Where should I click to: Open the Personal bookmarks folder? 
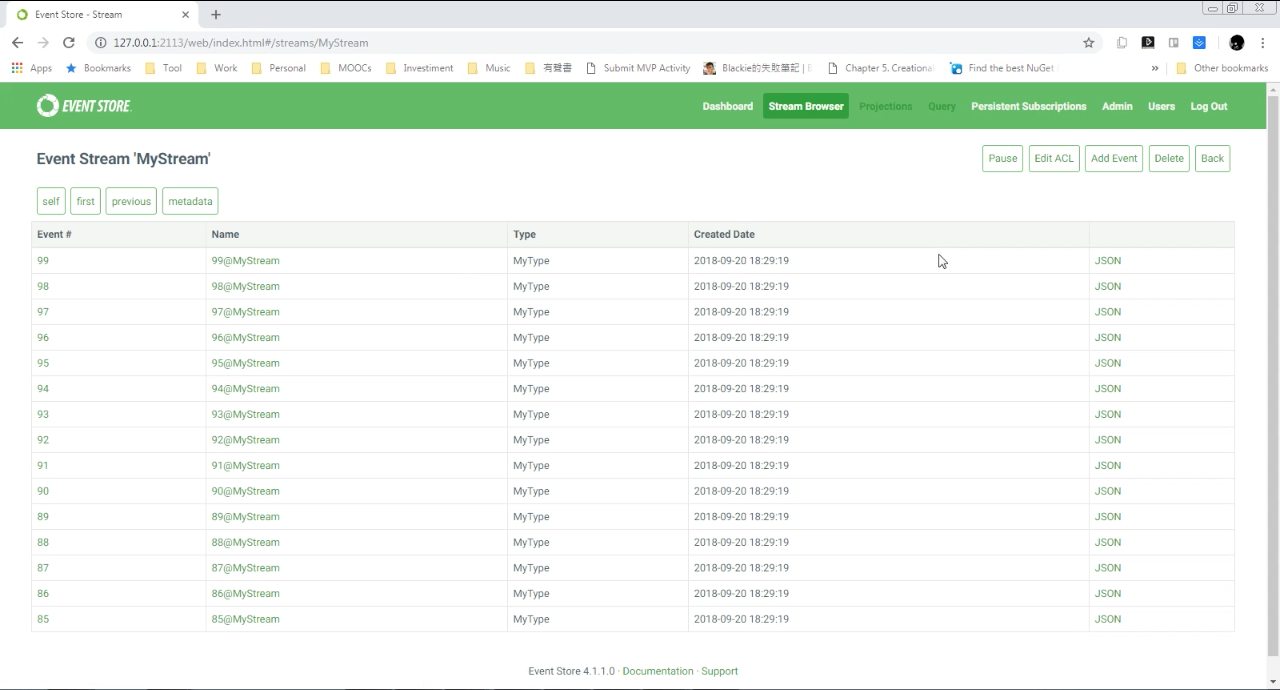(278, 68)
